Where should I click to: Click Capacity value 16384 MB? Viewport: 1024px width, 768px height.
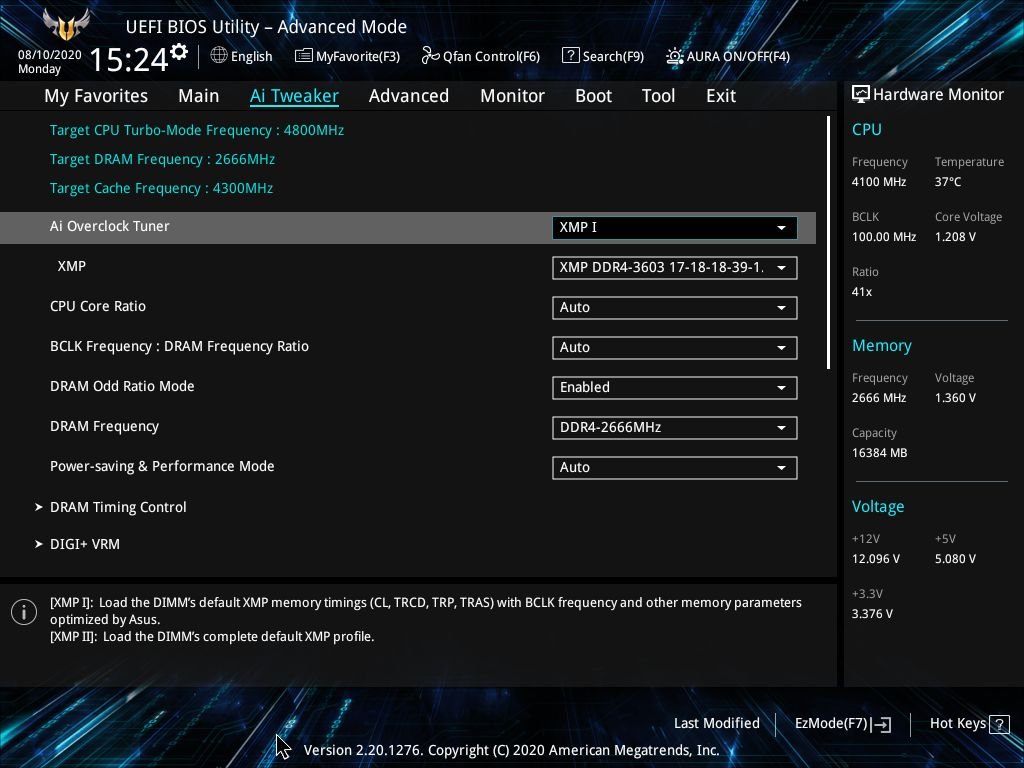tap(879, 453)
